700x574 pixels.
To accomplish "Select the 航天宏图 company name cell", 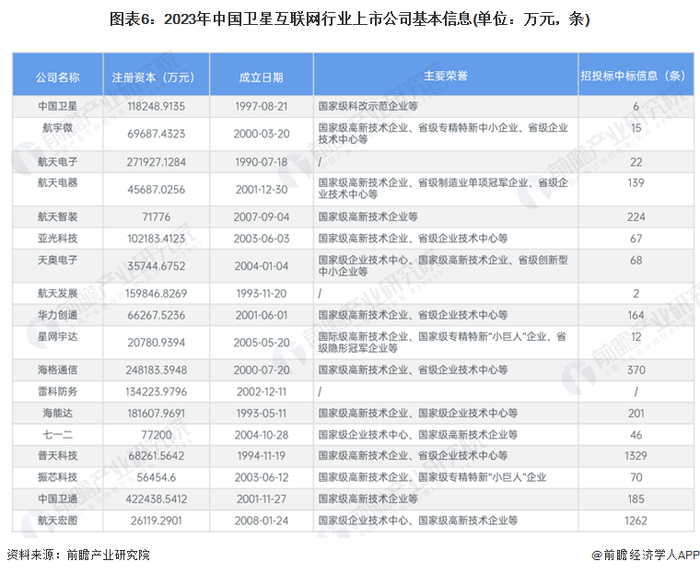I will 58,520.
